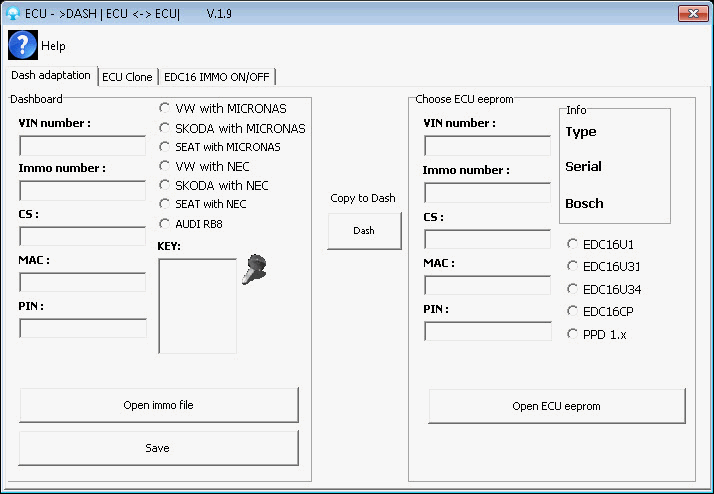Image resolution: width=714 pixels, height=494 pixels.
Task: Click the Save button
Action: point(158,448)
